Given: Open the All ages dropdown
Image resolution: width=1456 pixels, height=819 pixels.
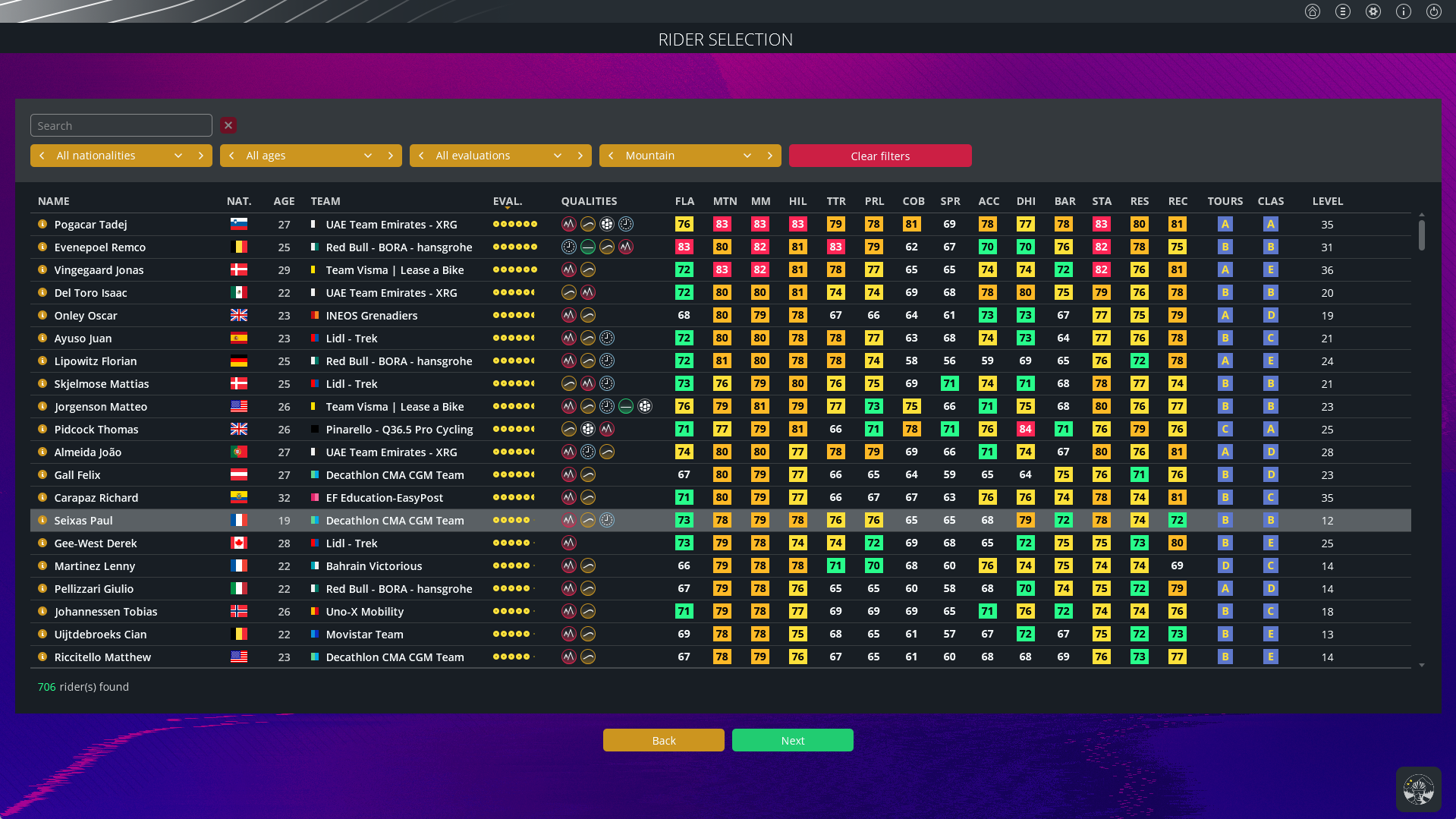Looking at the screenshot, I should (311, 156).
